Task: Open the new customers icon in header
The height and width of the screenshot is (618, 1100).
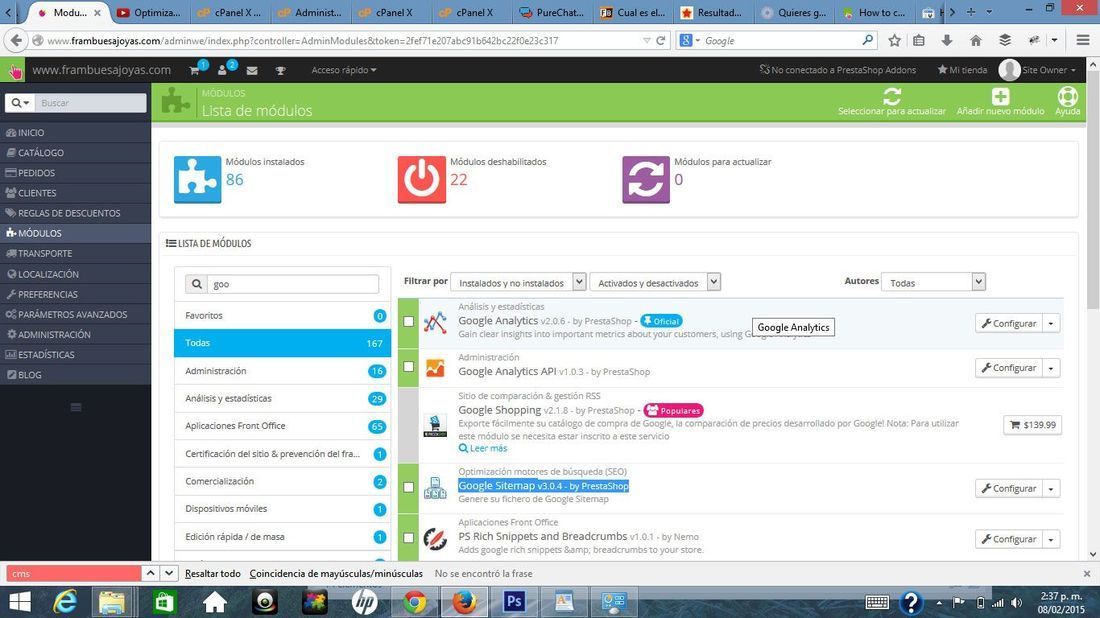Action: pyautogui.click(x=223, y=70)
